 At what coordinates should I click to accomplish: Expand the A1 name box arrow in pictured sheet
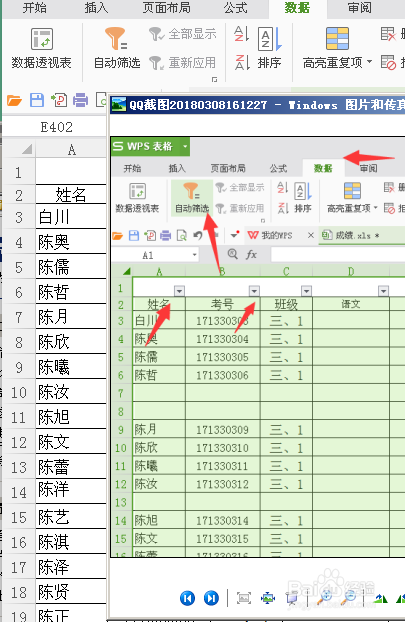point(195,255)
